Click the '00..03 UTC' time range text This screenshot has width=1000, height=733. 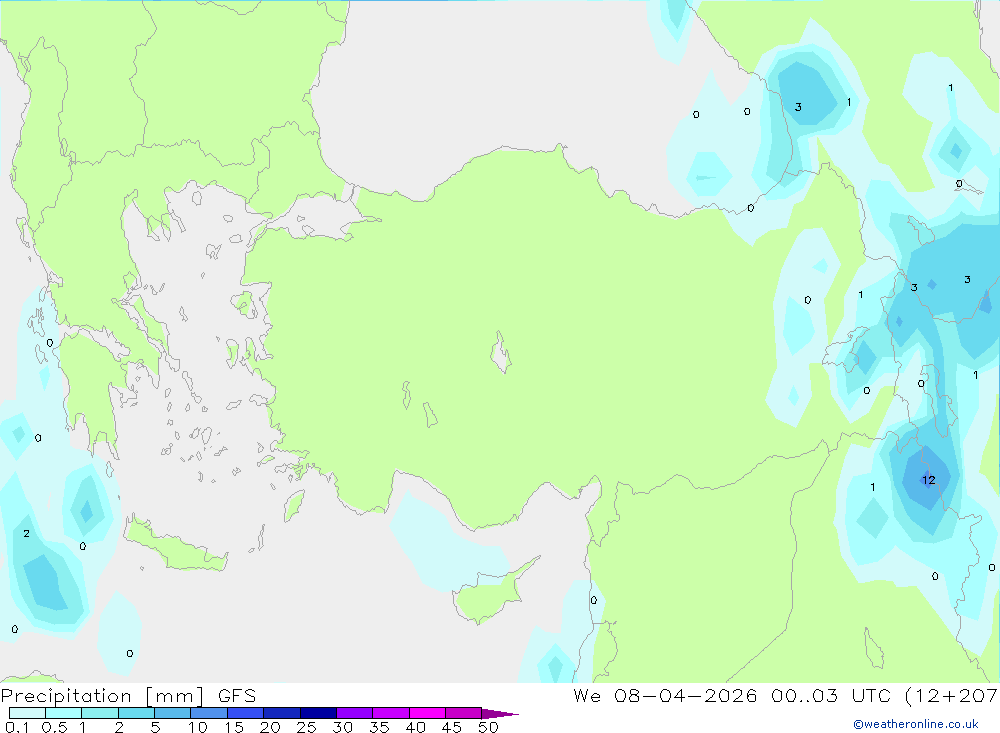(x=830, y=695)
